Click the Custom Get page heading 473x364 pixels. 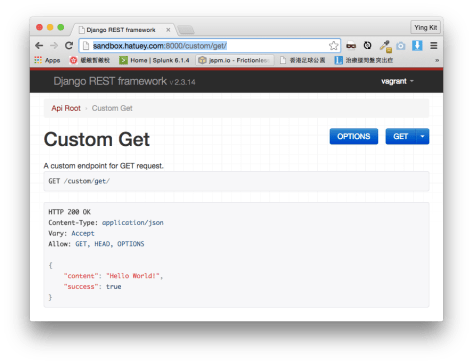click(97, 139)
